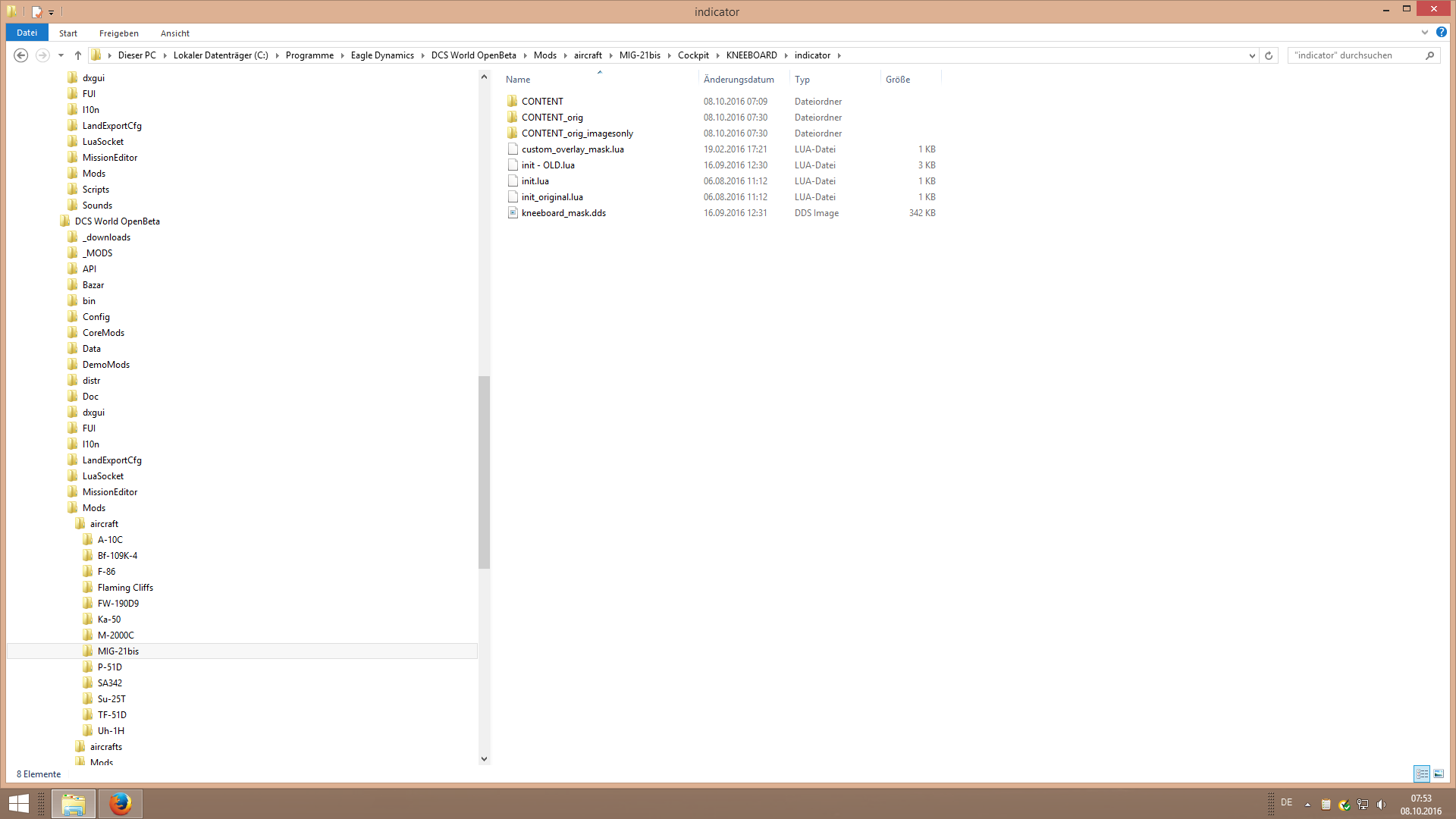Open the taskbar clock and date
1456x819 pixels.
[x=1420, y=805]
